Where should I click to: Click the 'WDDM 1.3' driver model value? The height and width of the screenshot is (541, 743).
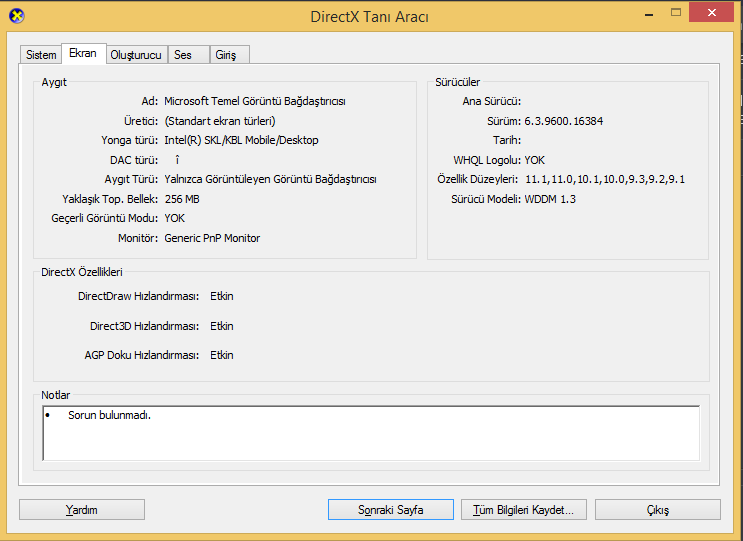point(550,199)
